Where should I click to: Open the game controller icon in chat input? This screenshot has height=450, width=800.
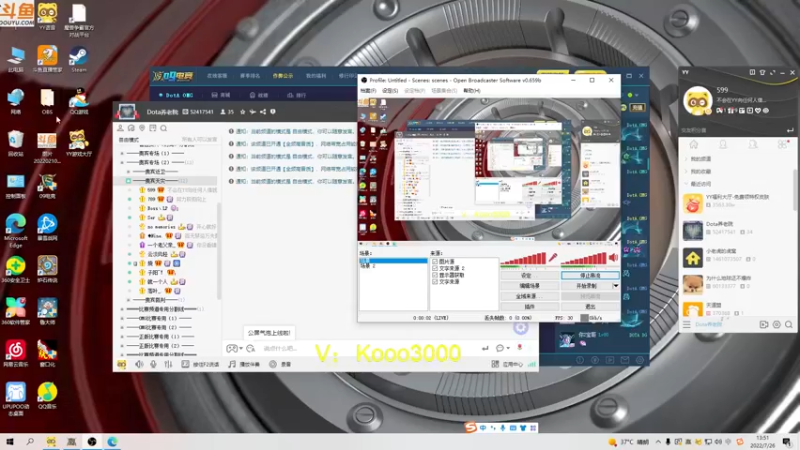[232, 348]
